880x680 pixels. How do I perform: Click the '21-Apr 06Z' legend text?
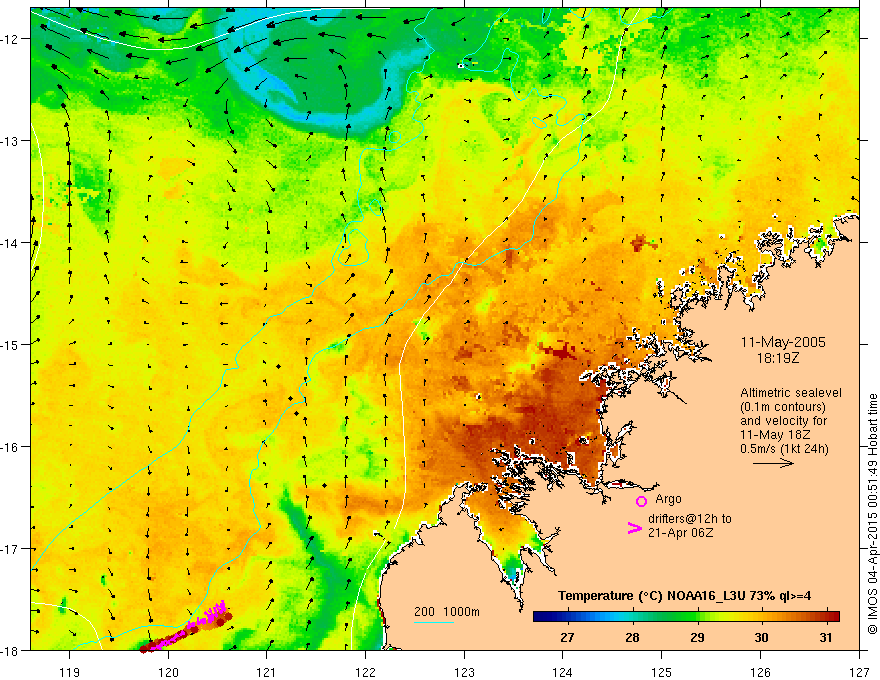(x=681, y=533)
